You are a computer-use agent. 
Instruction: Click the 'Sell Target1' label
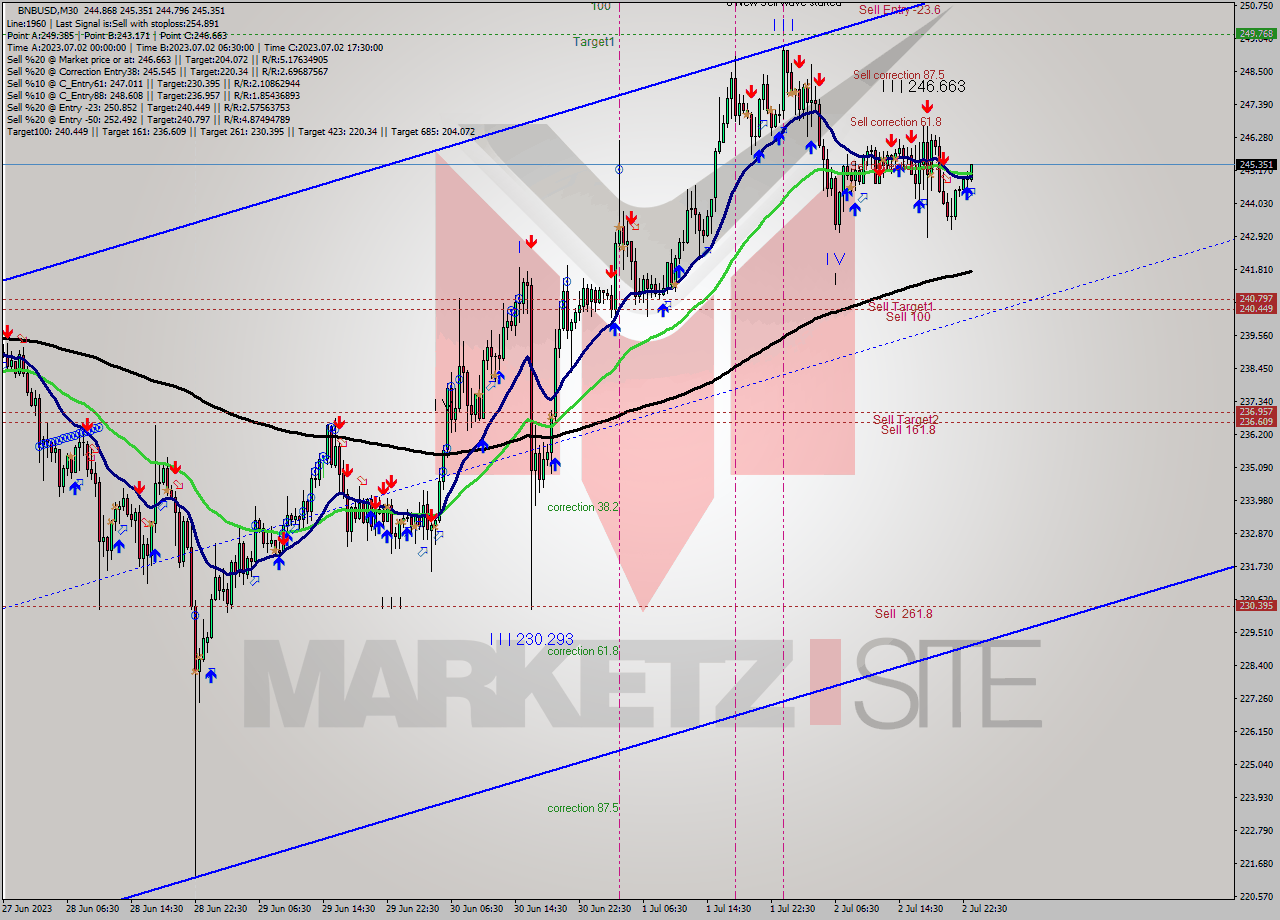coord(901,307)
